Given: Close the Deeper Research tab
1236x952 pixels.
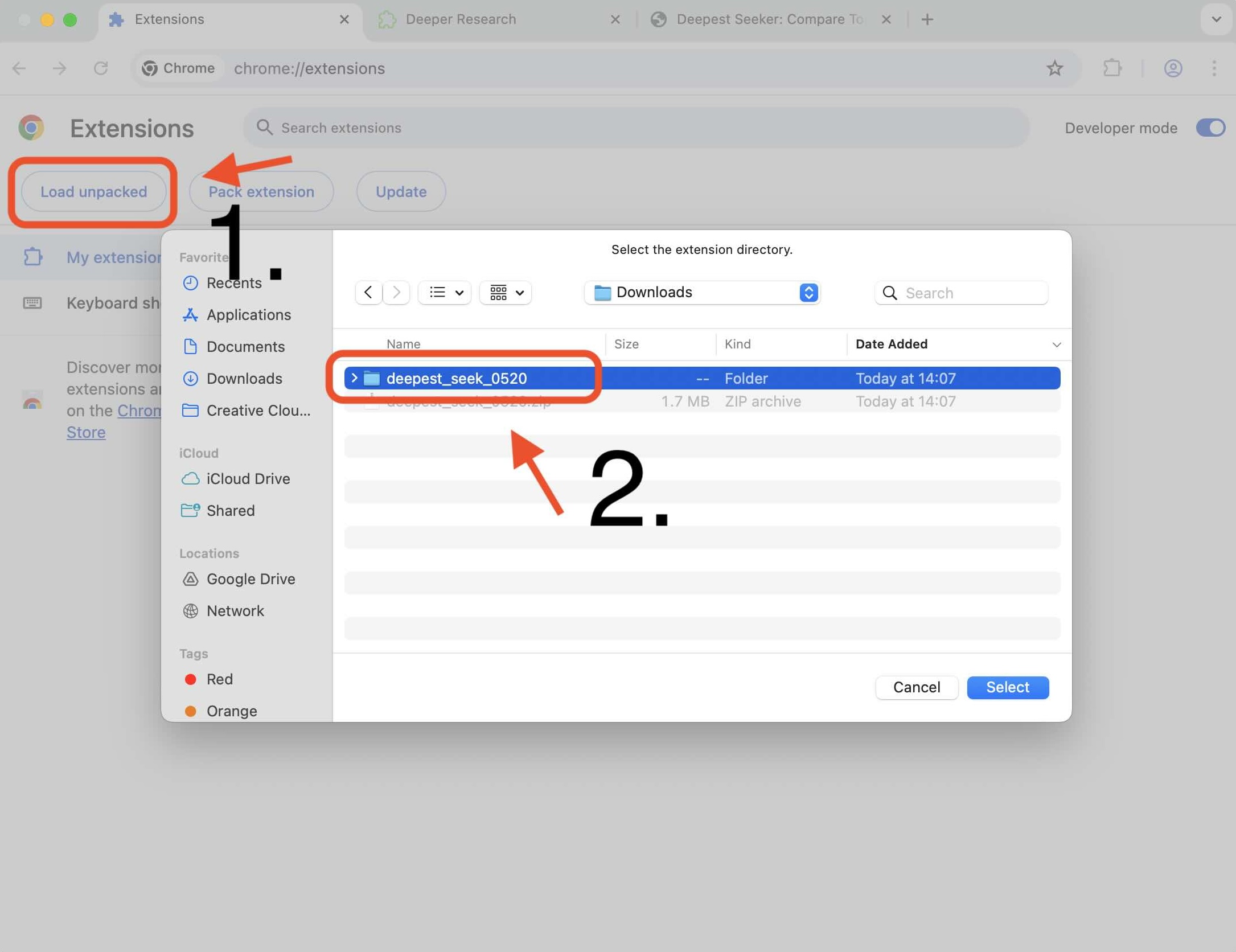Looking at the screenshot, I should pos(615,20).
